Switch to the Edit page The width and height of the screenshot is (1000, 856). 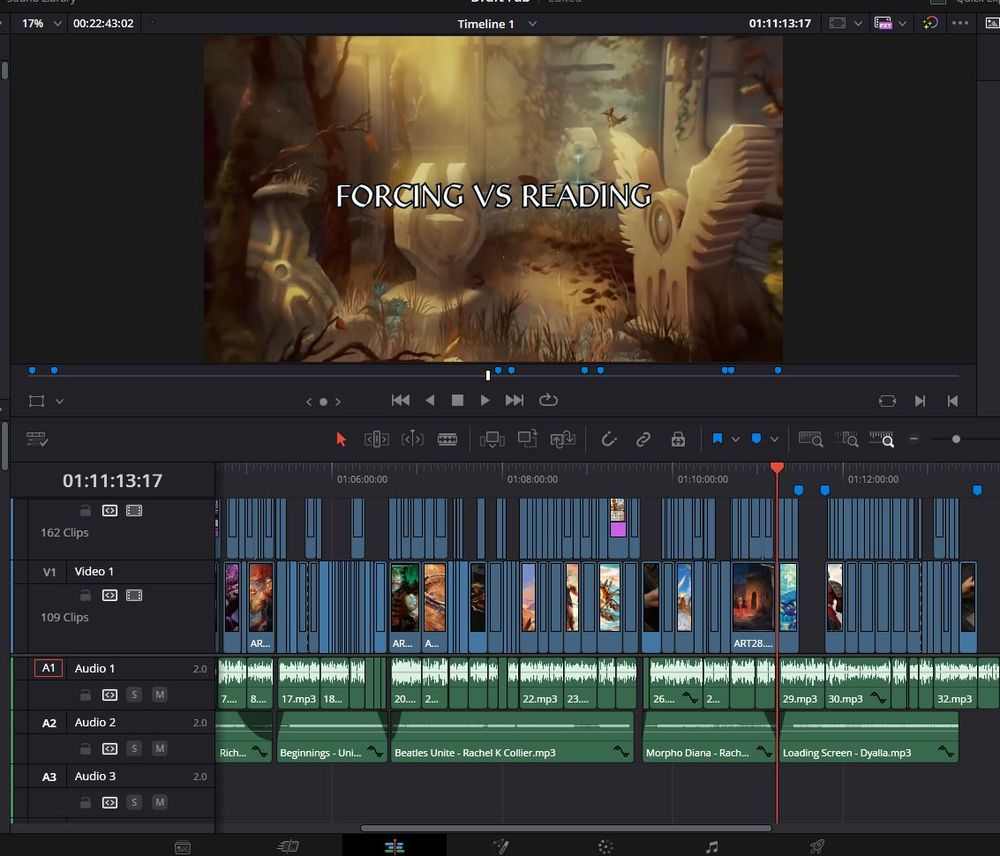pos(394,846)
